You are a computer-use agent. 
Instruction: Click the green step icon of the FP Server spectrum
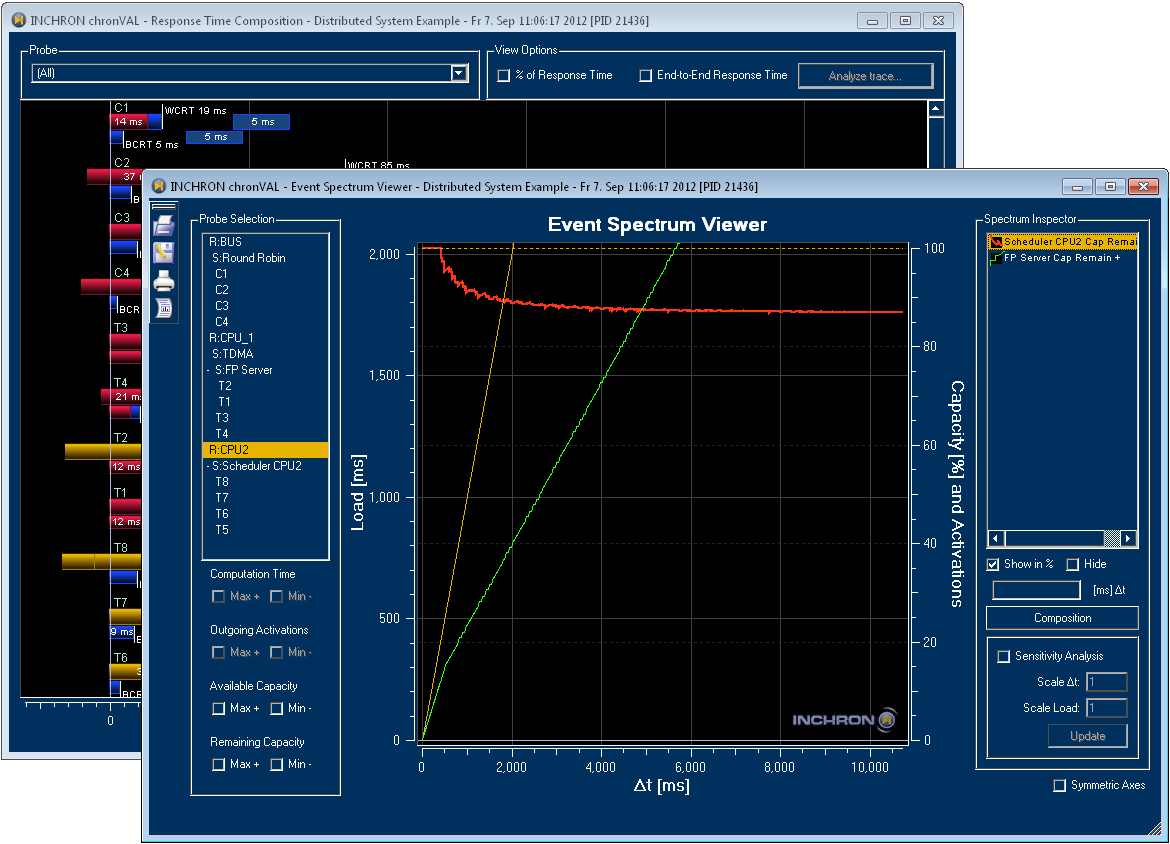point(995,258)
